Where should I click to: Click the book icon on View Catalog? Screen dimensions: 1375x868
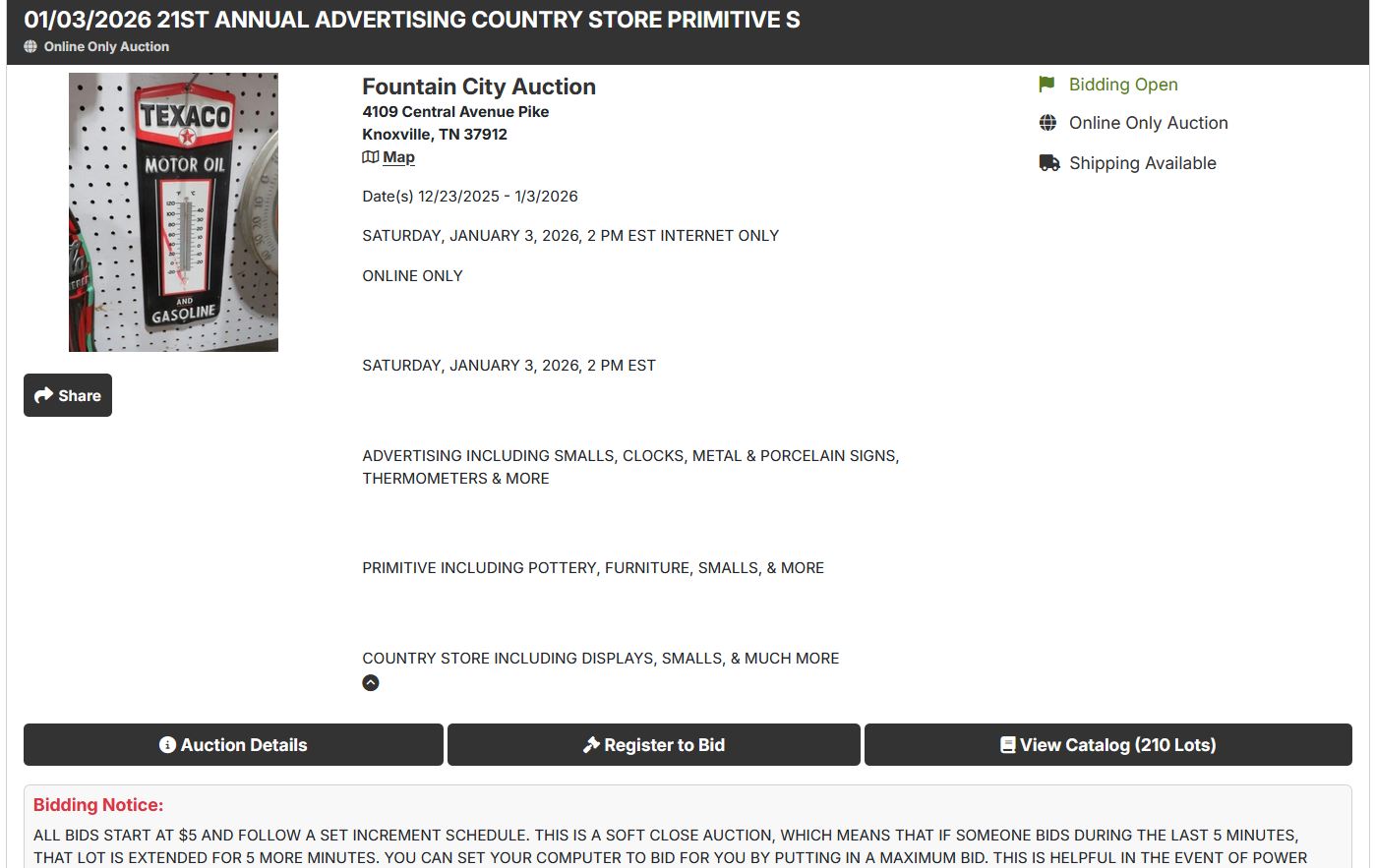point(1007,745)
